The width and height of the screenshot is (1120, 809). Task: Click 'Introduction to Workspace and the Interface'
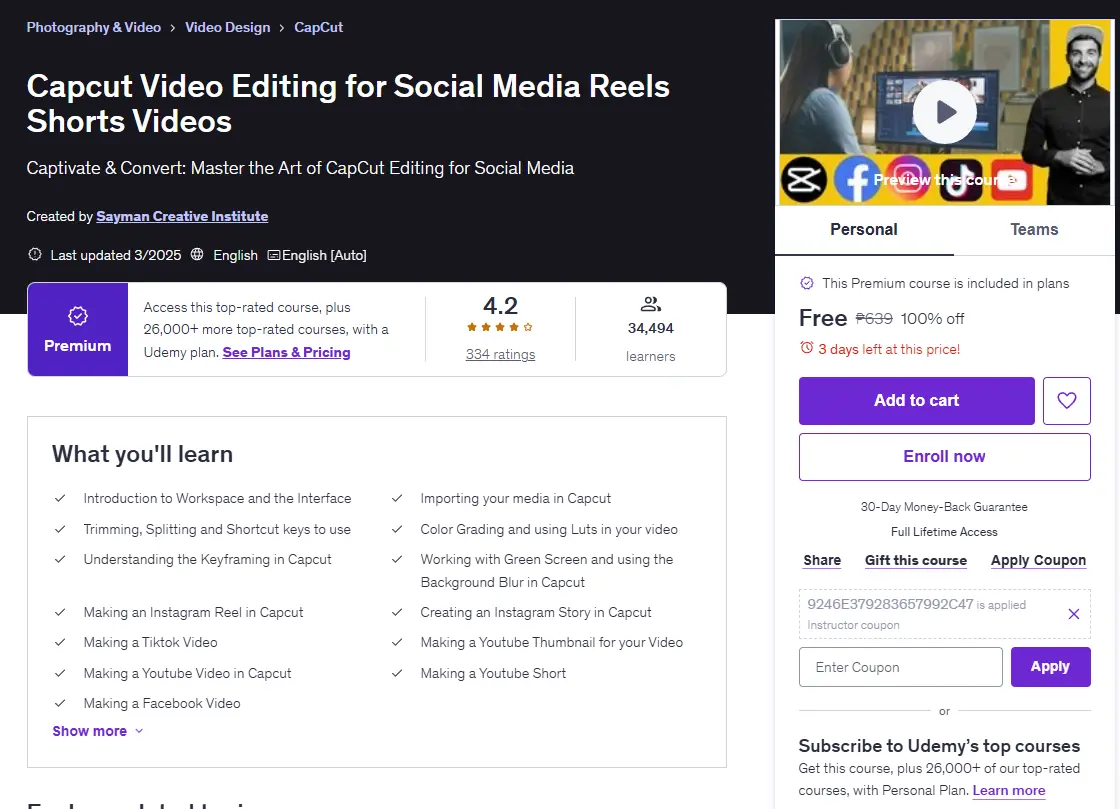point(217,498)
